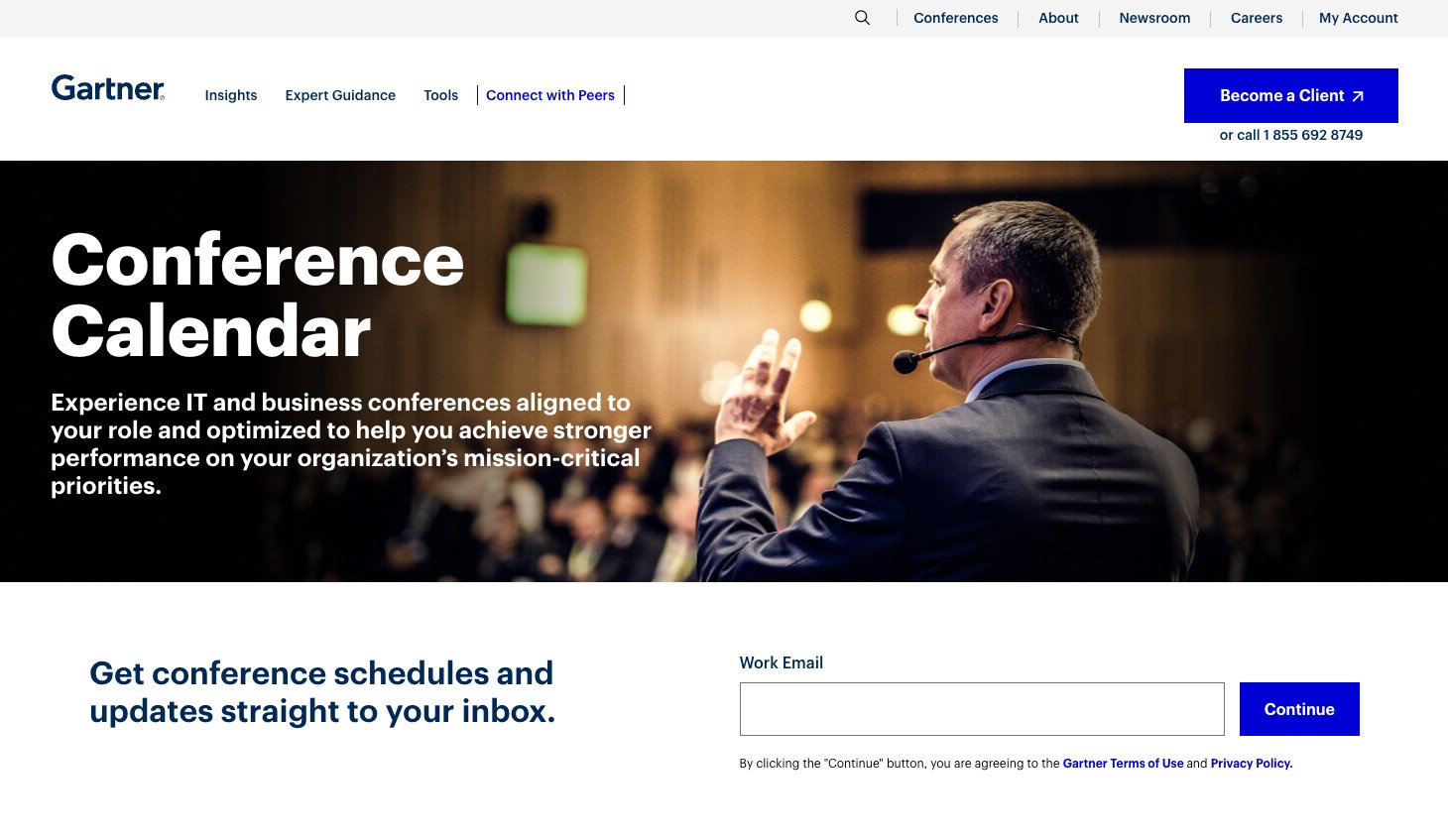
Task: Focus the Work Email input field
Action: pos(982,709)
